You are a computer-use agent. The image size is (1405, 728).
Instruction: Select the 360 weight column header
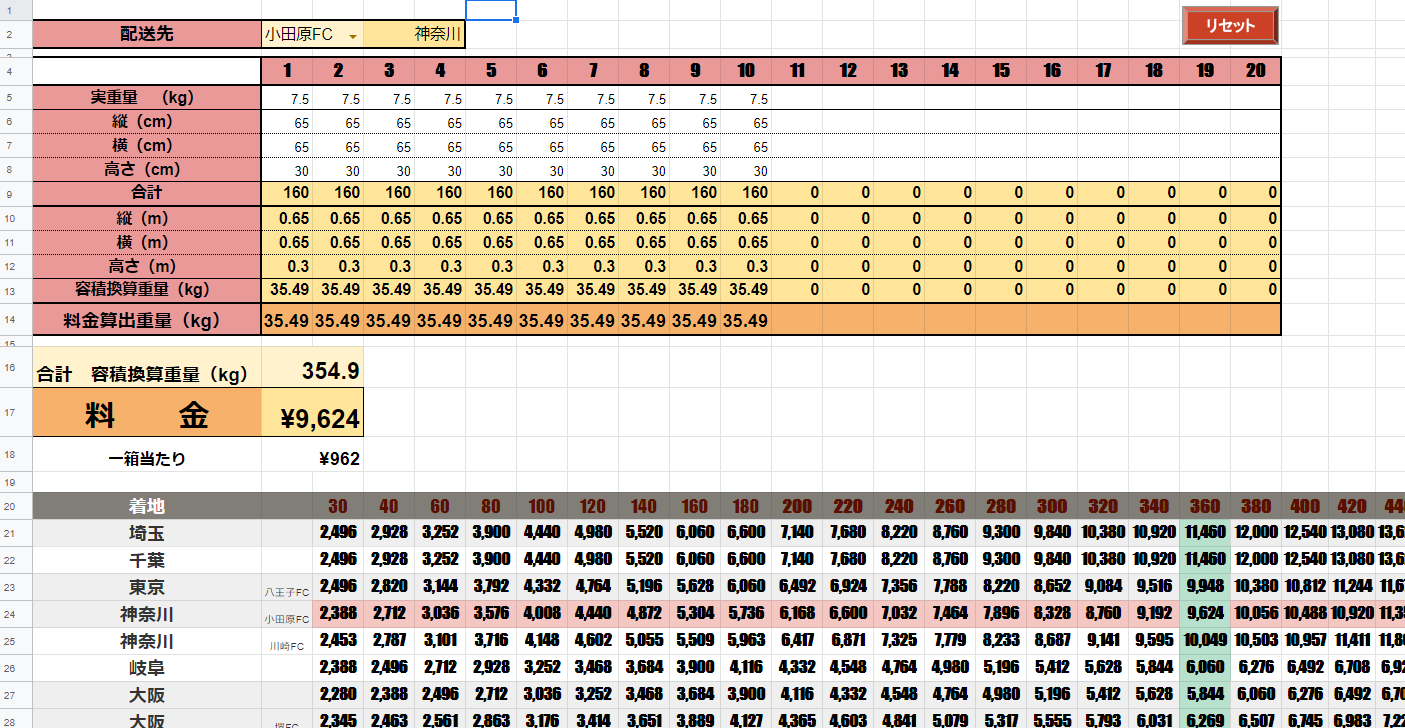(x=1204, y=506)
